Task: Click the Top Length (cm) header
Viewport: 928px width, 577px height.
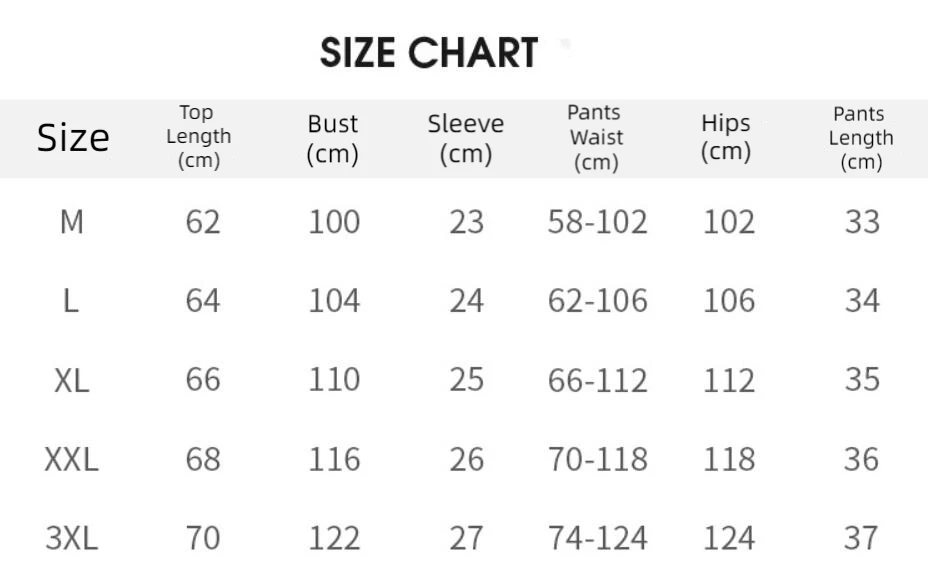Action: point(198,137)
